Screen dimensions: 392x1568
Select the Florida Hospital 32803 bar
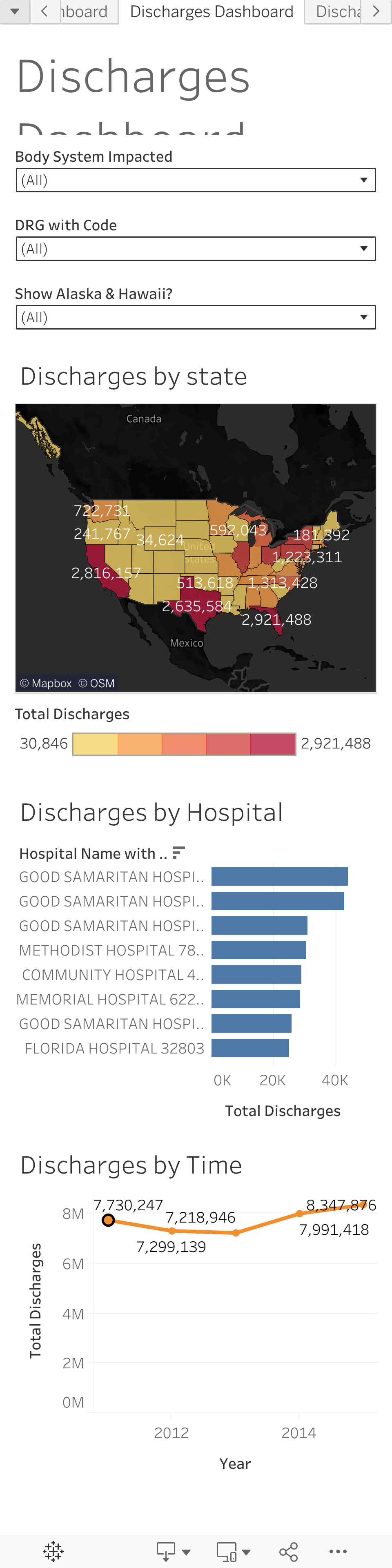(250, 1048)
